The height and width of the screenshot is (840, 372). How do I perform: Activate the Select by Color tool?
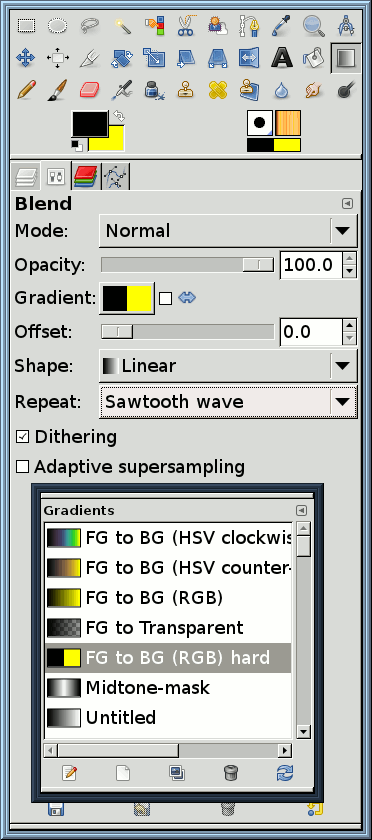pos(154,25)
